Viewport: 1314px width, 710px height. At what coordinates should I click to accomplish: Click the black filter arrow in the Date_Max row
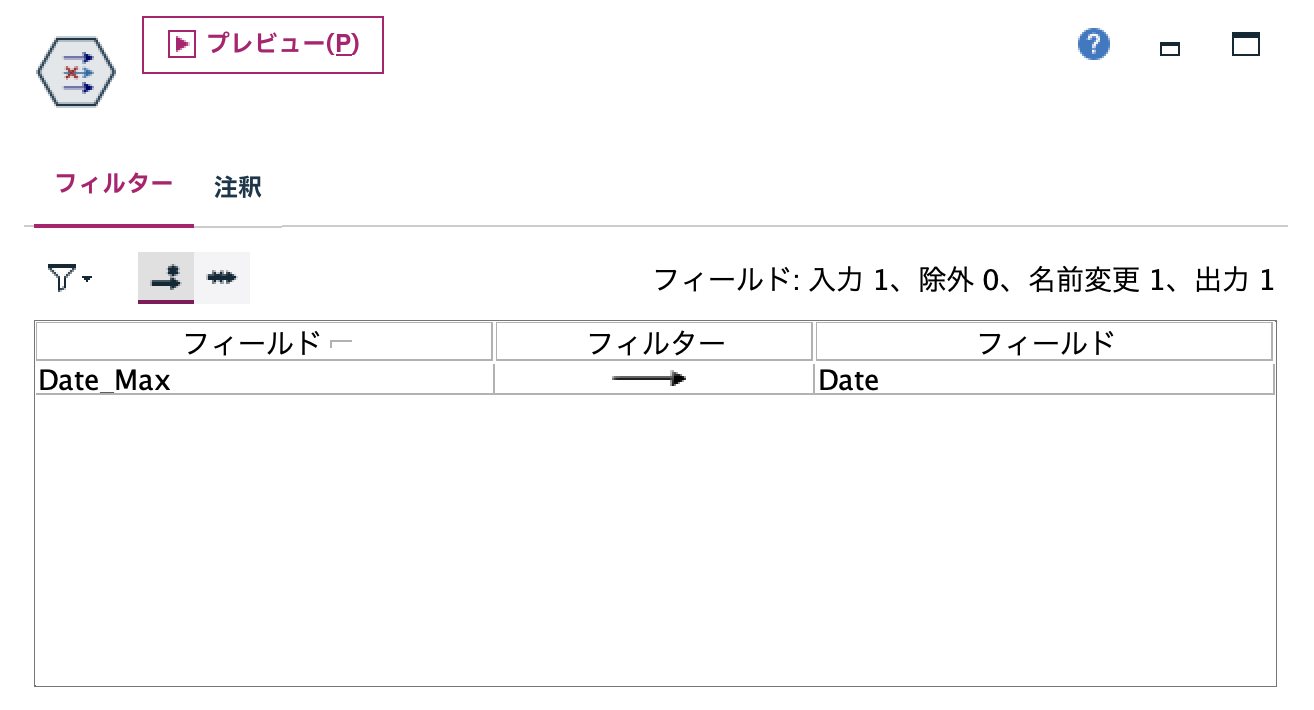click(x=651, y=380)
